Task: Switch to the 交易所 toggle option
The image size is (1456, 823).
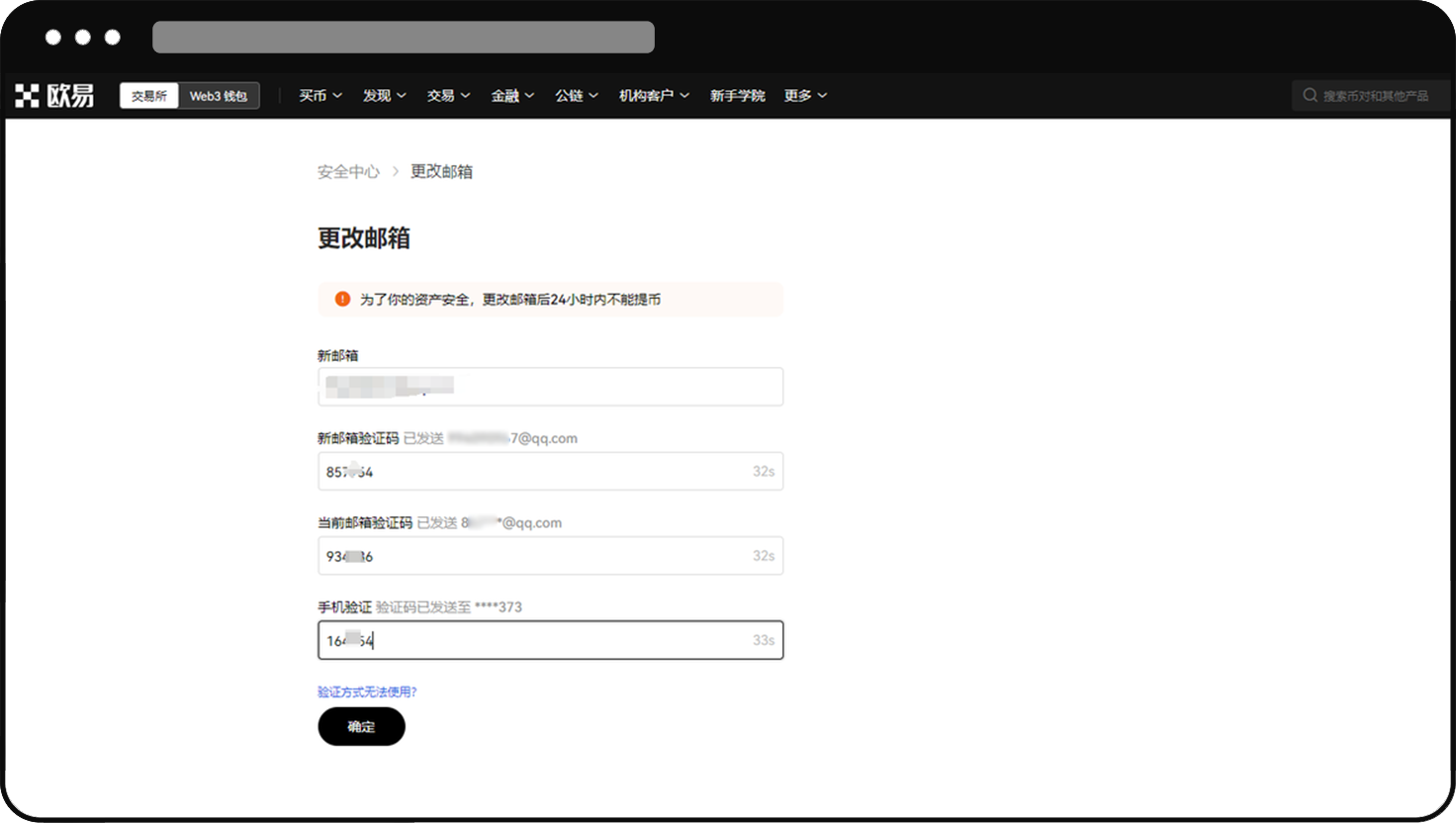Action: (x=149, y=96)
